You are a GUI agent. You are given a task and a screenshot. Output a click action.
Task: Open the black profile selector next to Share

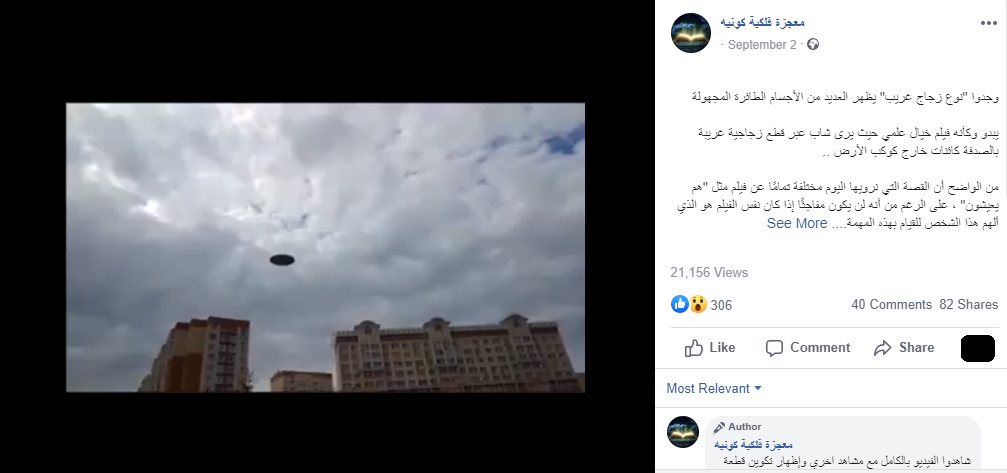coord(977,348)
